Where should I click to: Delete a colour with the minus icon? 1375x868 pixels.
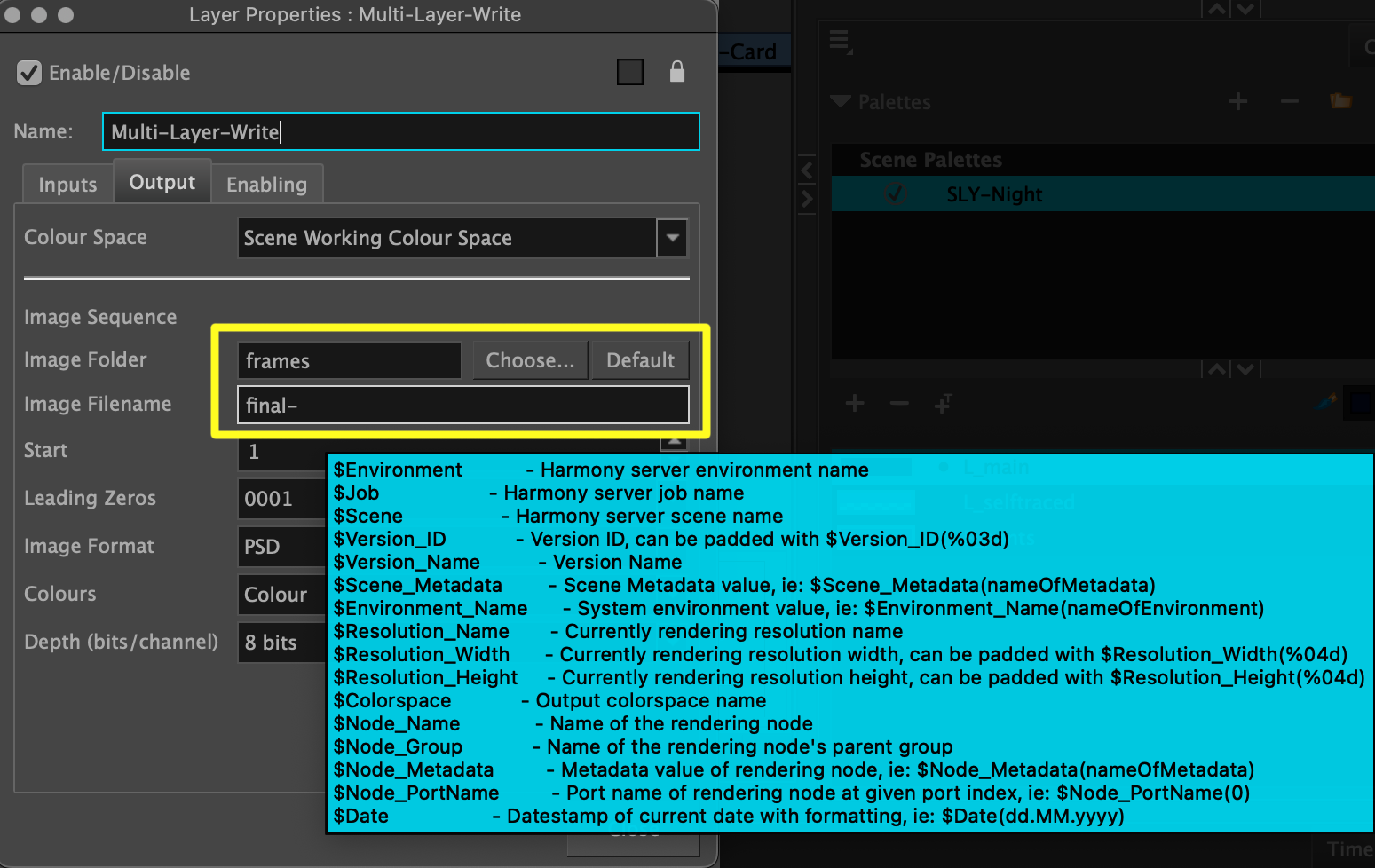click(898, 404)
